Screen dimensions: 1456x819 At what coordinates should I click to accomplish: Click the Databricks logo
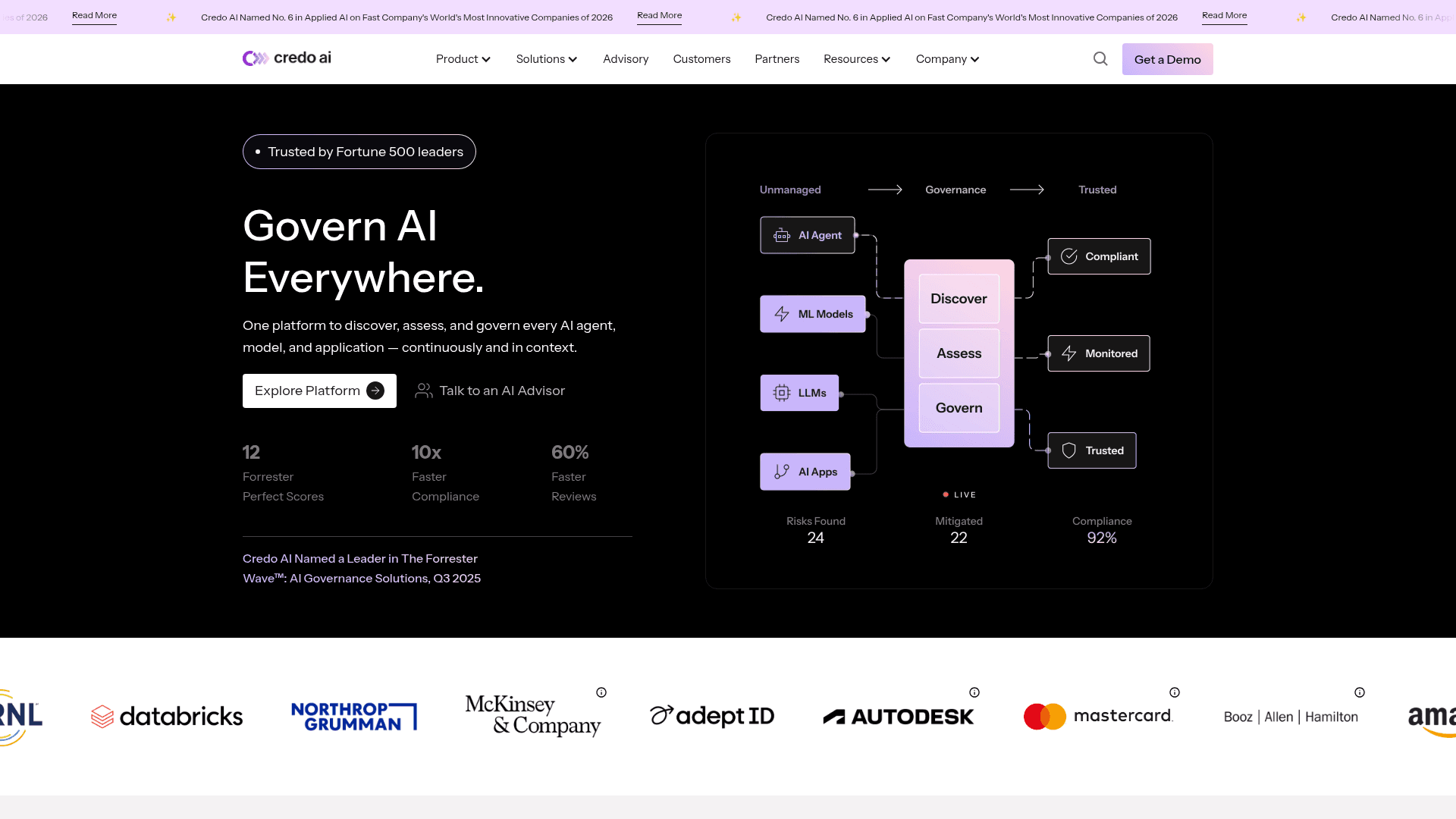point(167,717)
